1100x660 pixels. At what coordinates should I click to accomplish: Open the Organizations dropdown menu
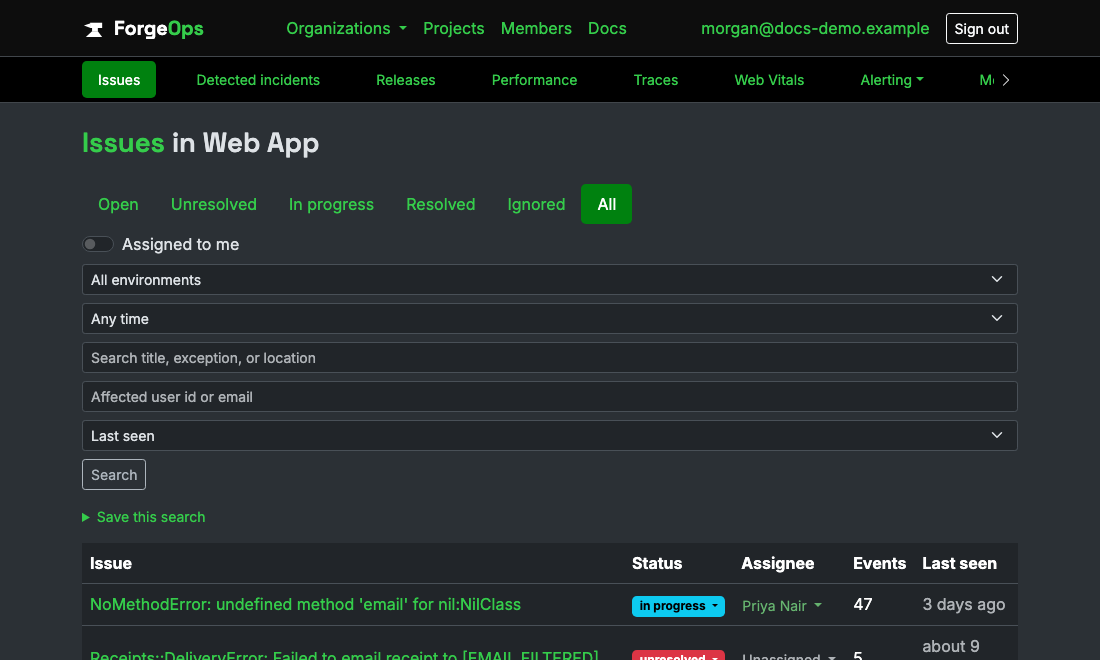(347, 29)
